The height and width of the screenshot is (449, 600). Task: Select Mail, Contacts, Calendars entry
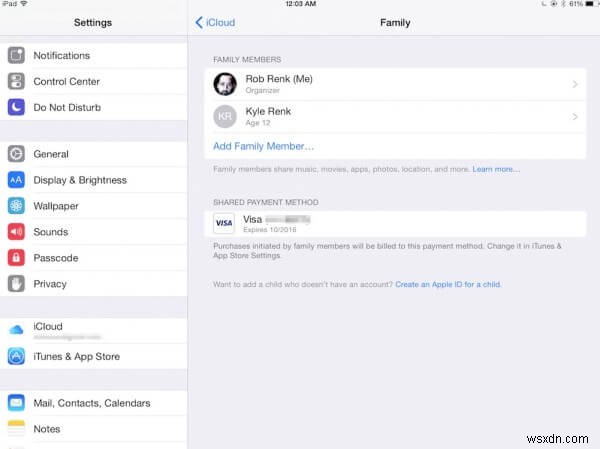[94, 403]
